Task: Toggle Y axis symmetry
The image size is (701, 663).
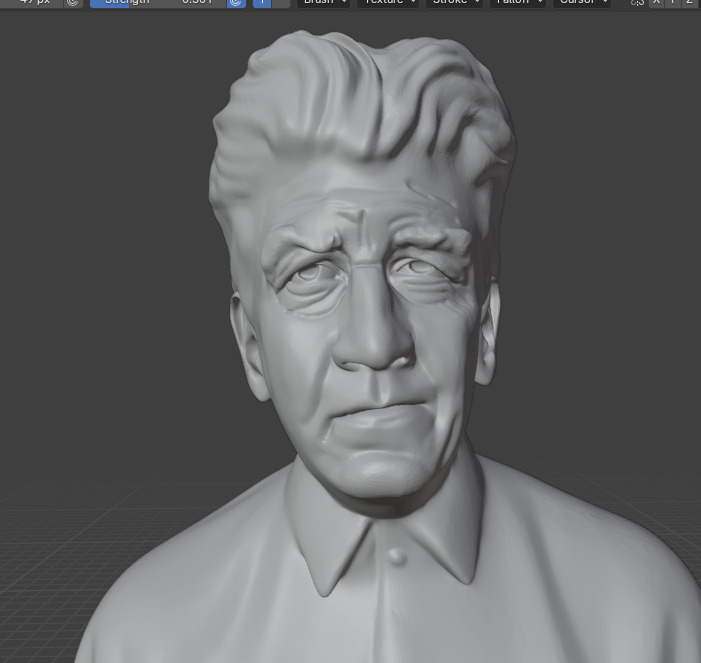Action: pyautogui.click(x=673, y=2)
